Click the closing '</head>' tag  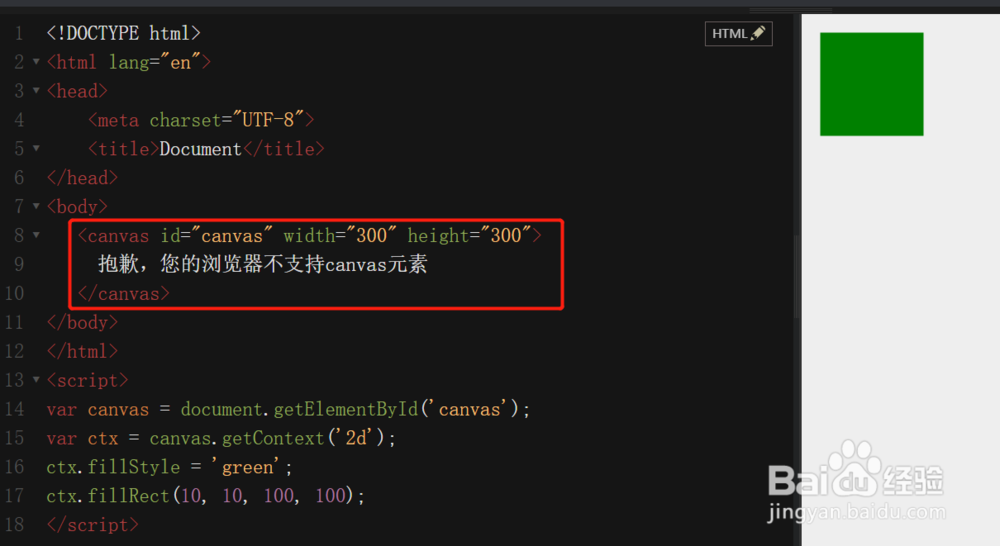(x=82, y=178)
